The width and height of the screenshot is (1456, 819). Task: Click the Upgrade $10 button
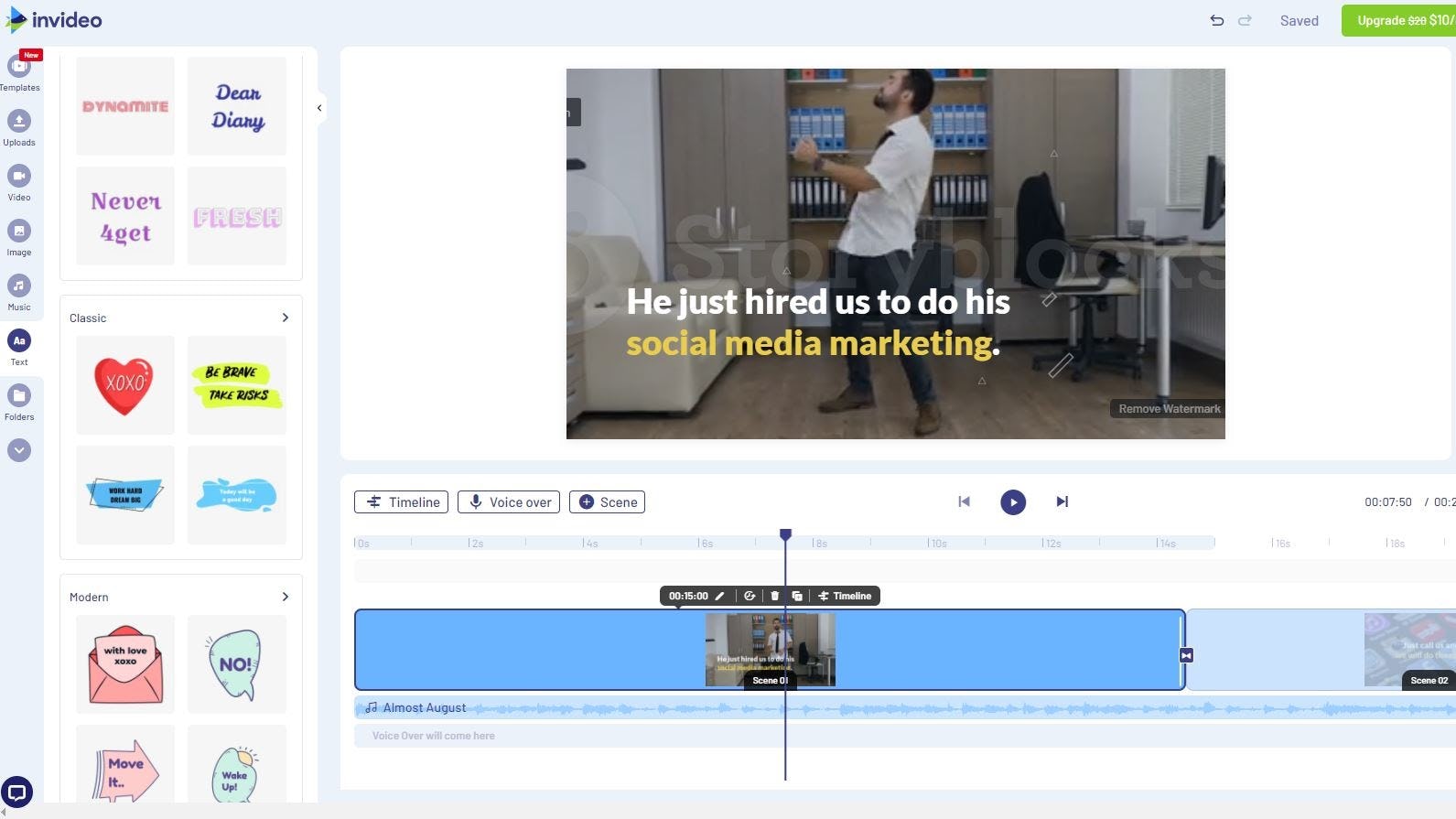pyautogui.click(x=1398, y=20)
